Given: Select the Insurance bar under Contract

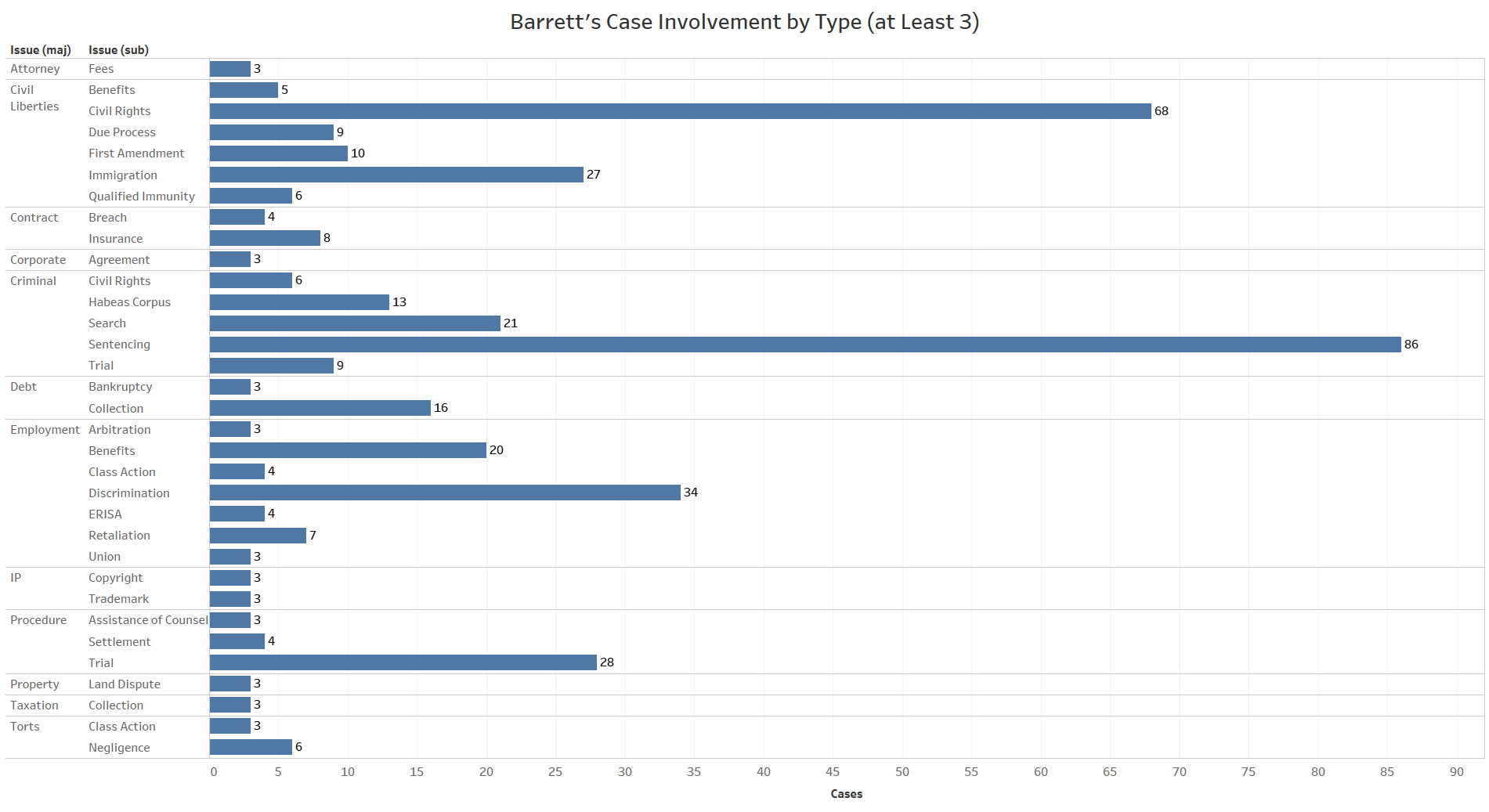Looking at the screenshot, I should pos(265,238).
